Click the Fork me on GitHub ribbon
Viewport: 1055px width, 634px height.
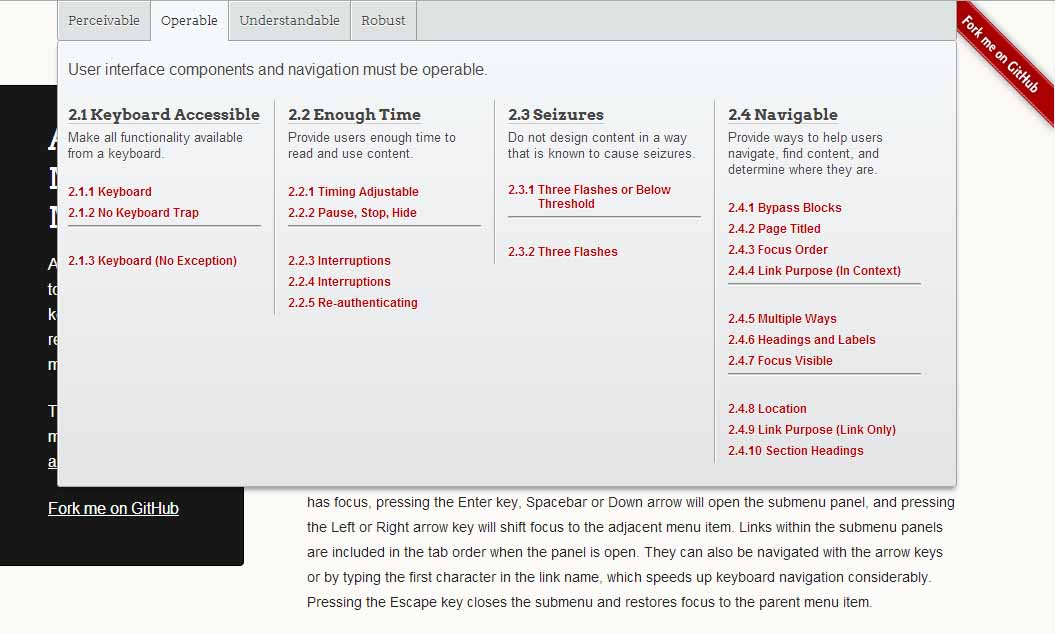[x=1006, y=63]
